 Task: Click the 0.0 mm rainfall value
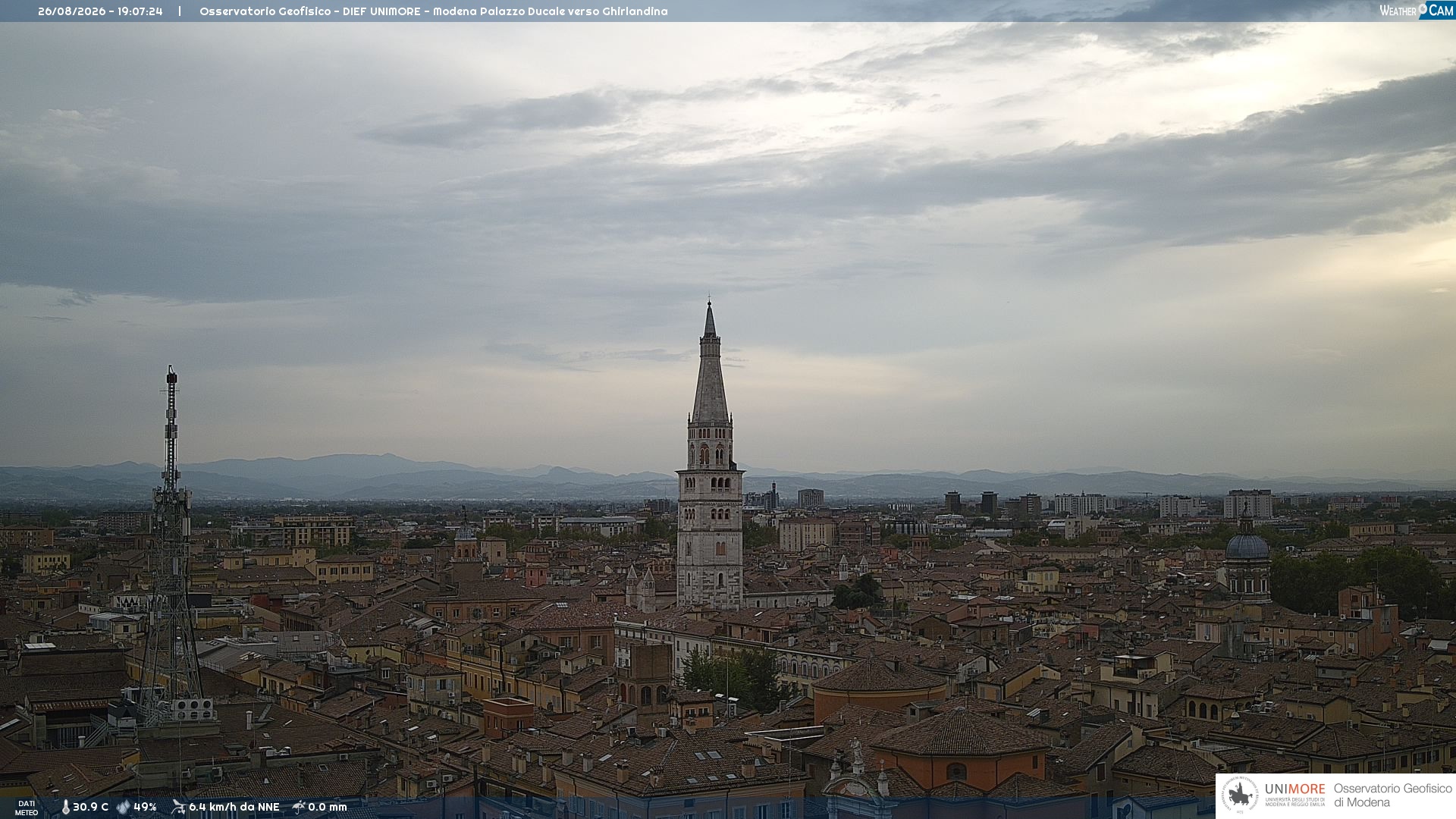coord(328,807)
